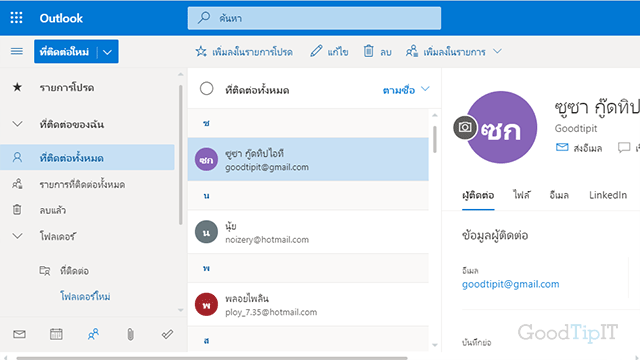Open Files paperclip icon in bottom bar
The height and width of the screenshot is (360, 640).
130,335
